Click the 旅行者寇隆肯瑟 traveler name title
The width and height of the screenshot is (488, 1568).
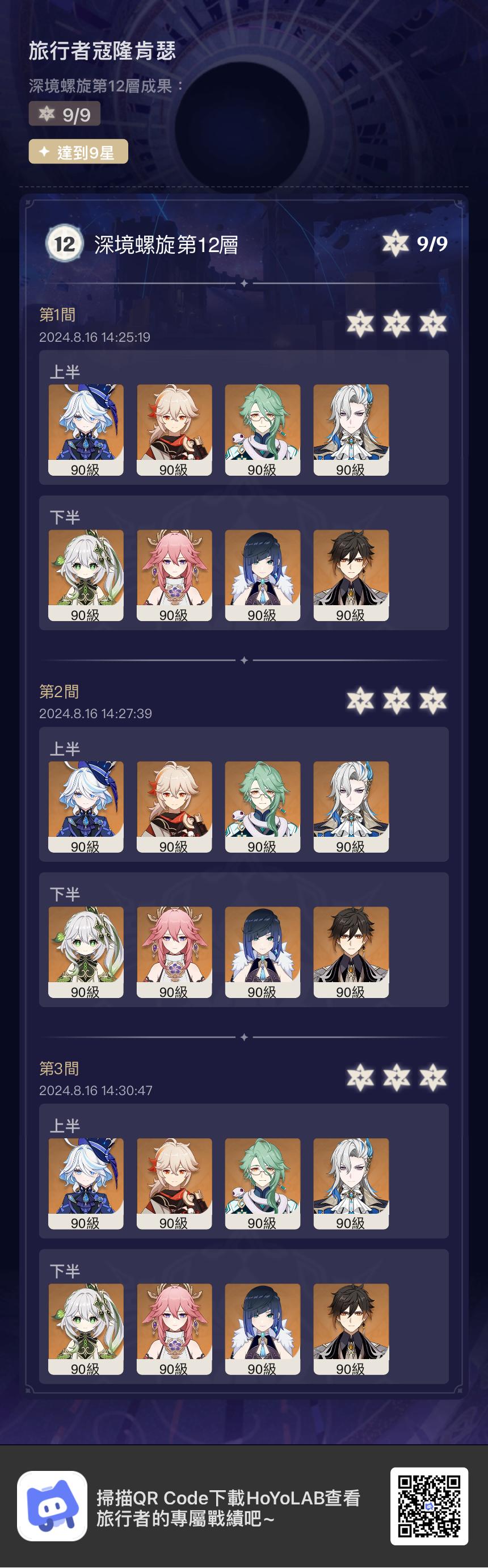[x=102, y=51]
